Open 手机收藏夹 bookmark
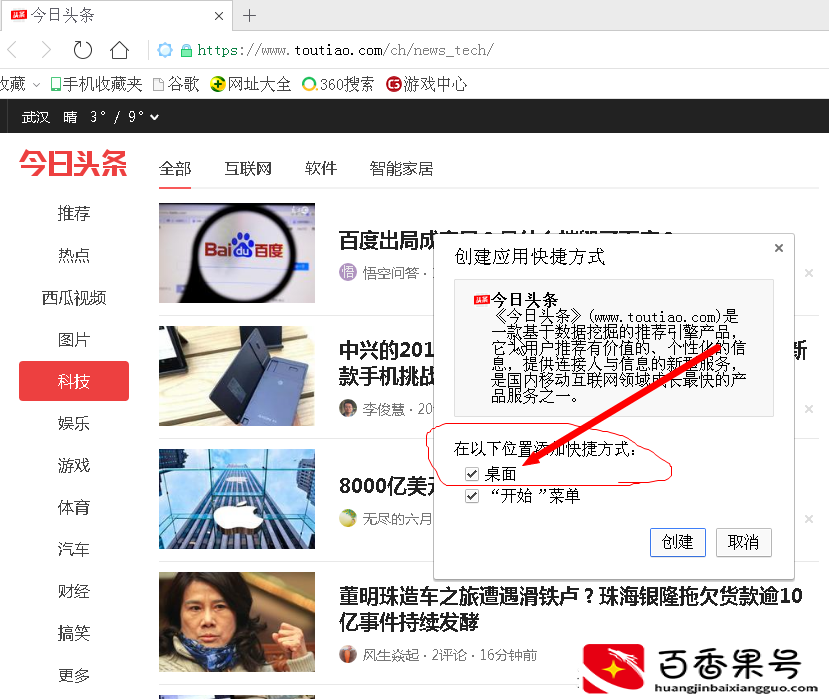The image size is (829, 699). [96, 84]
